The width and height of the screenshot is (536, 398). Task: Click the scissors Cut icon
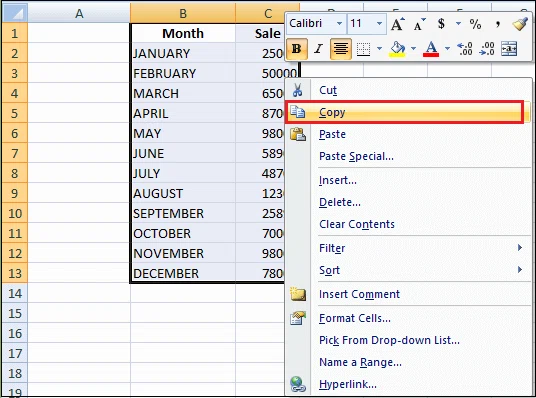297,90
